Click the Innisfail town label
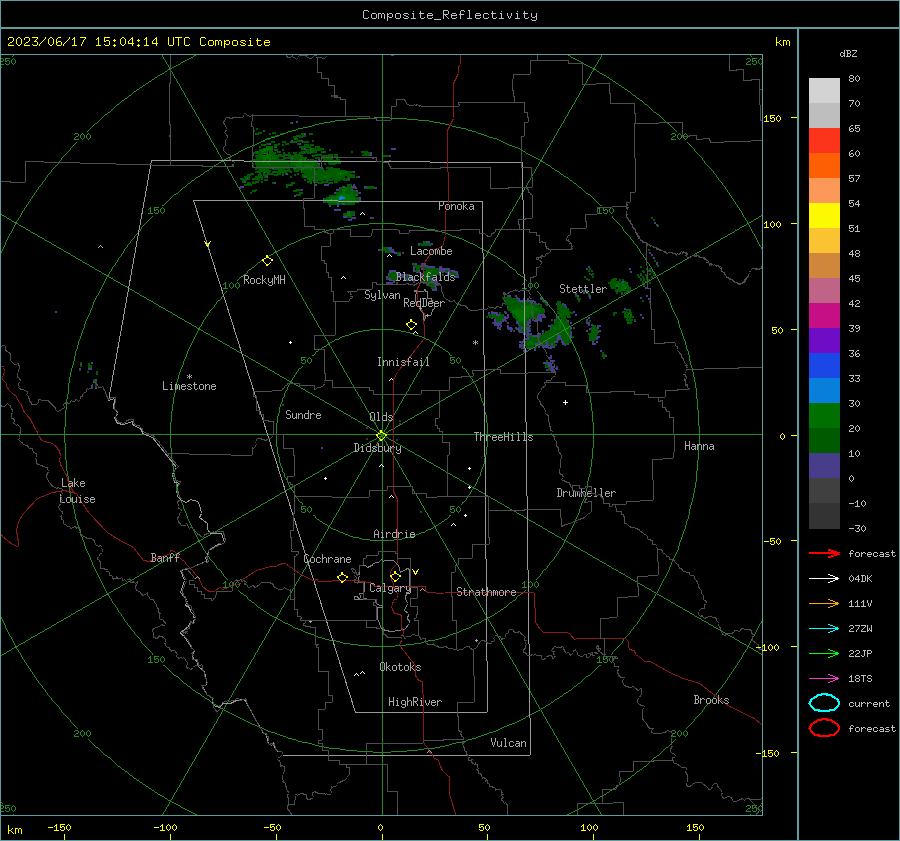Screen dimensions: 900x841 click(403, 362)
